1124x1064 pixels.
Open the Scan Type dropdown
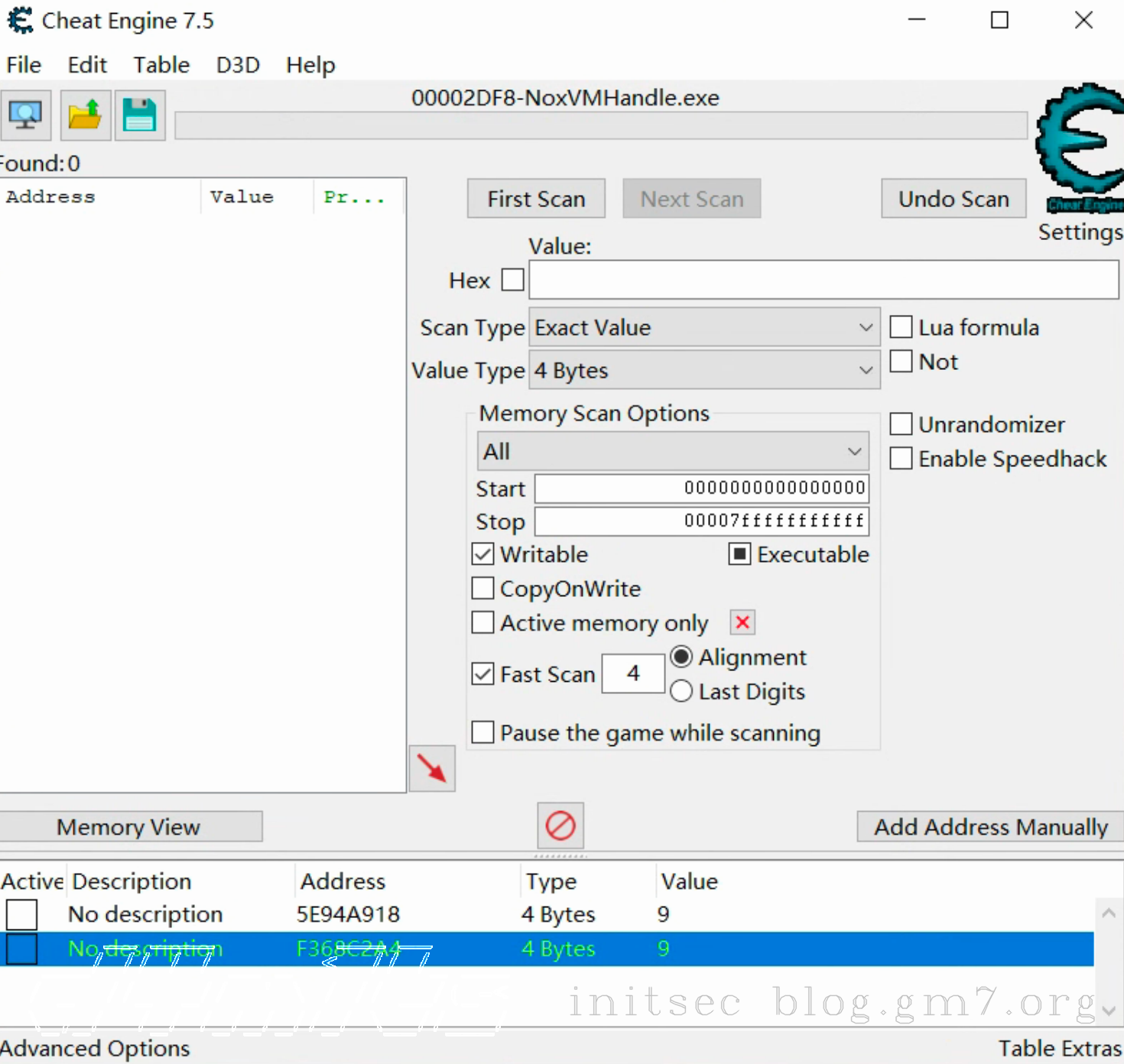703,328
